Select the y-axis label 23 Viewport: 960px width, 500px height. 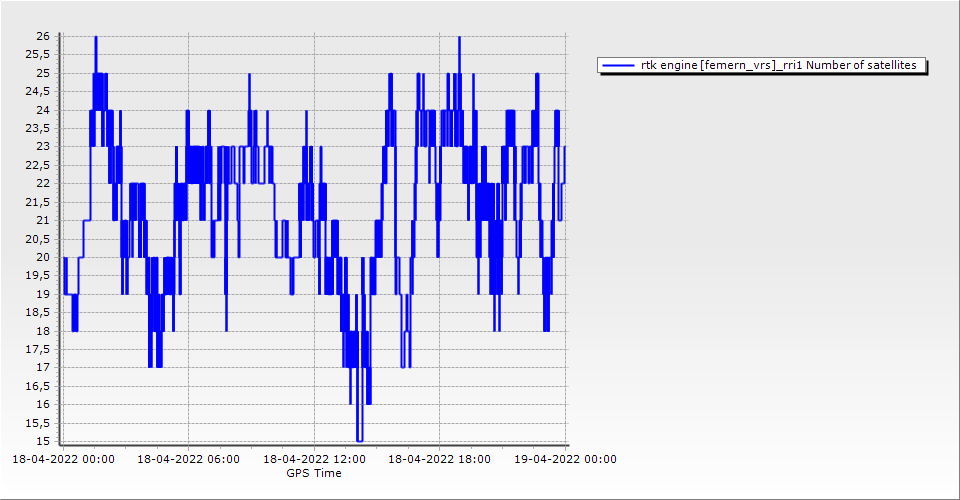43,147
